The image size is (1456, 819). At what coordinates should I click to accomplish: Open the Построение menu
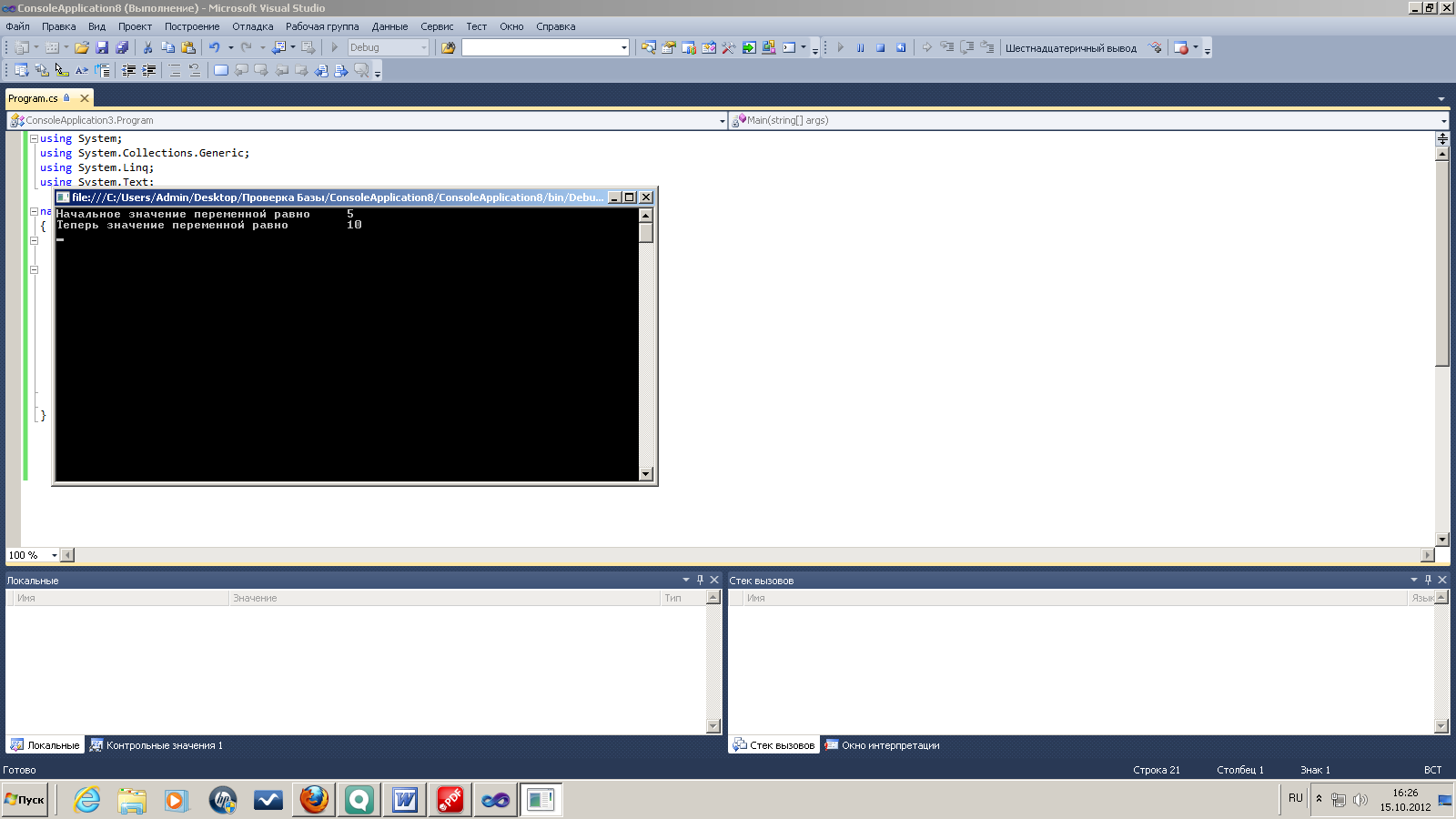[x=191, y=26]
